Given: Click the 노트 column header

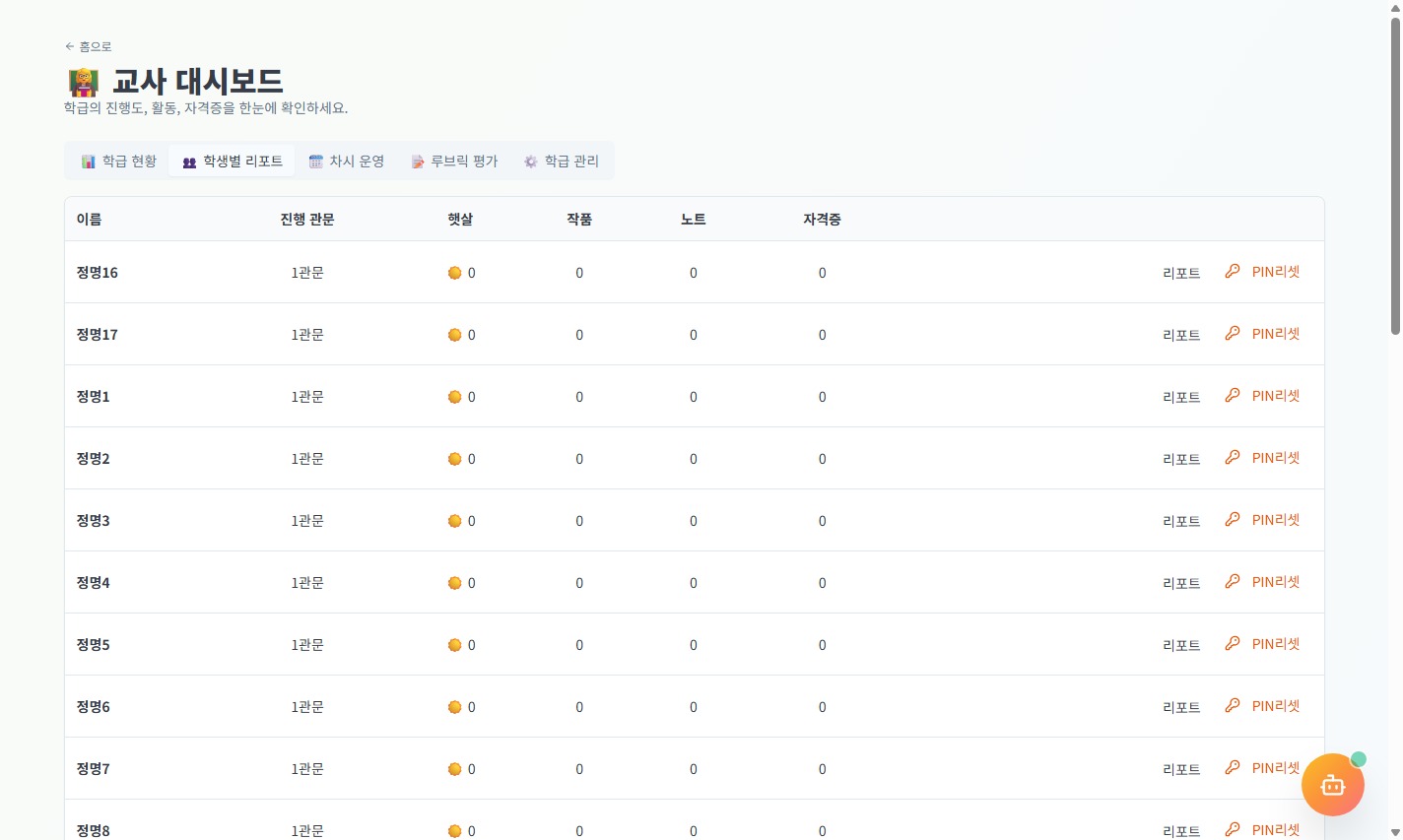Looking at the screenshot, I should (x=694, y=219).
